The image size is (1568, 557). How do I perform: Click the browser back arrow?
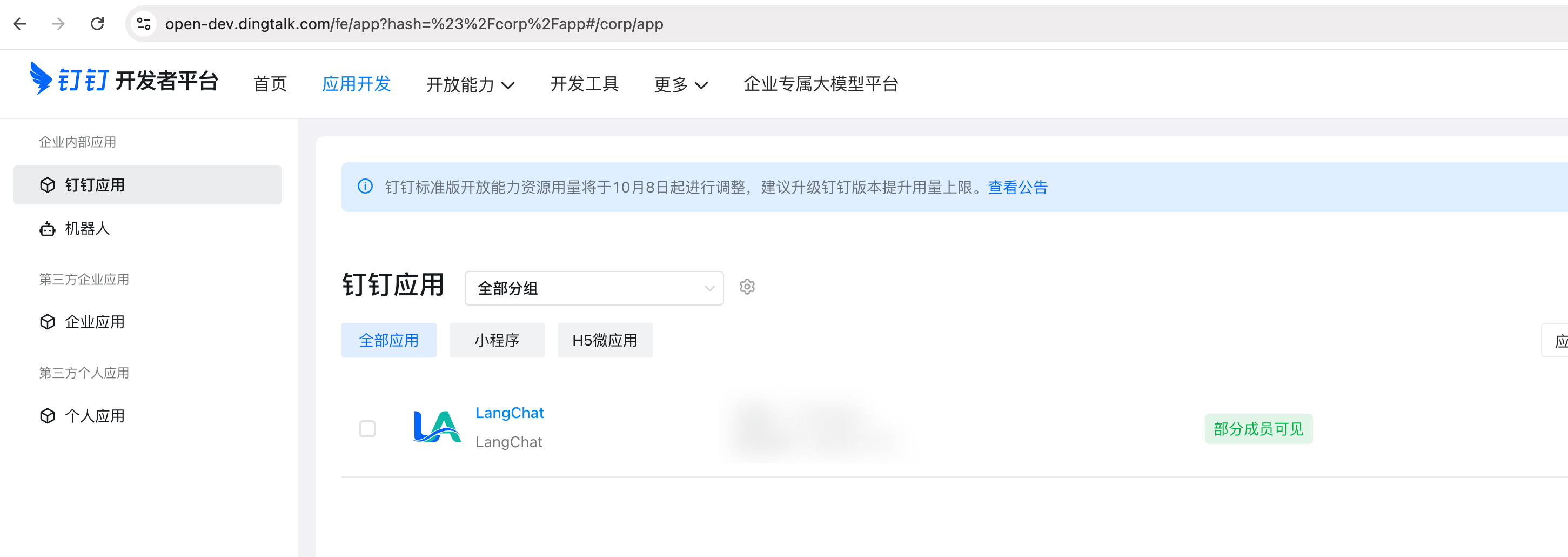coord(20,24)
